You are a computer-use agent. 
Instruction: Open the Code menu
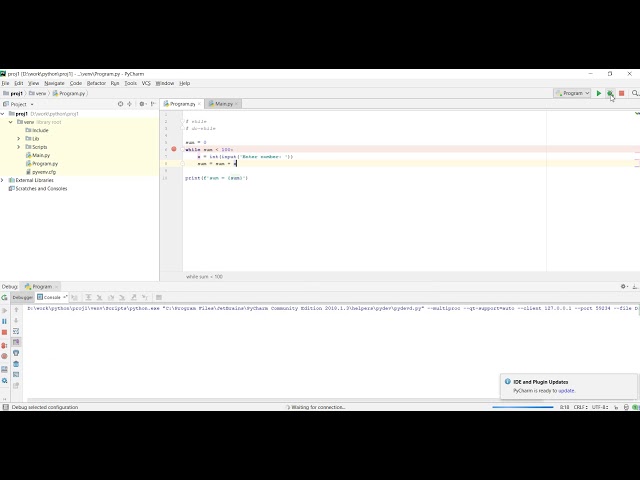(x=76, y=83)
